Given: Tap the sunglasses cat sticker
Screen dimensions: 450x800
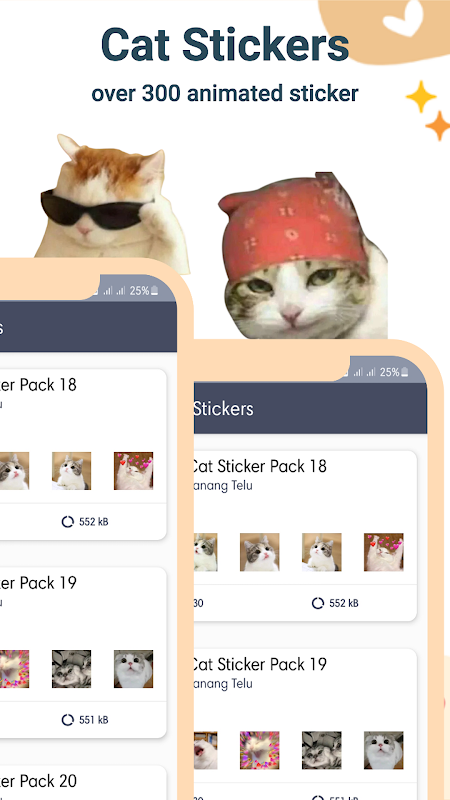Looking at the screenshot, I should coord(110,202).
